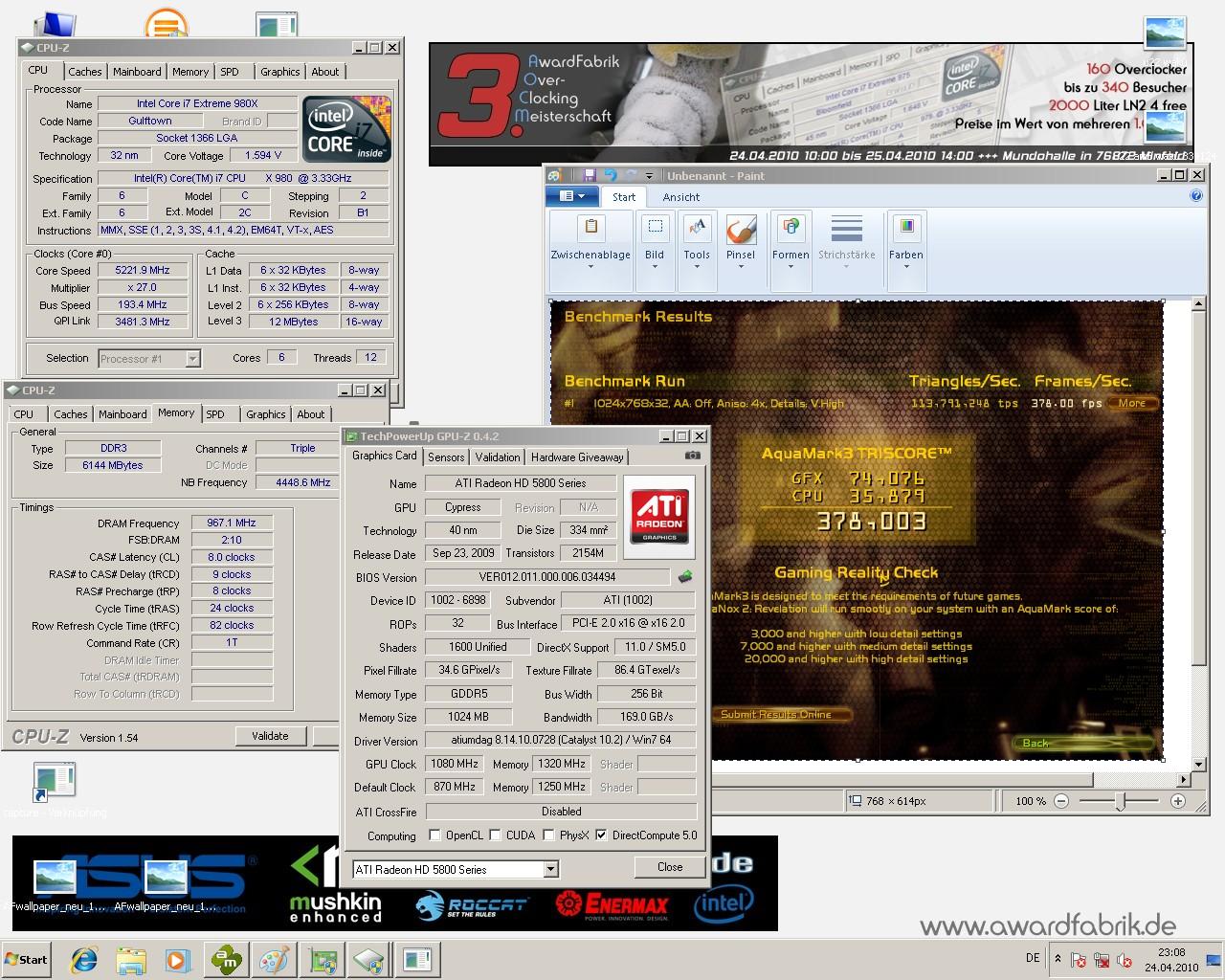Screen dimensions: 1225x980
Task: Click the More button beside 378.00 fps
Action: (1132, 403)
